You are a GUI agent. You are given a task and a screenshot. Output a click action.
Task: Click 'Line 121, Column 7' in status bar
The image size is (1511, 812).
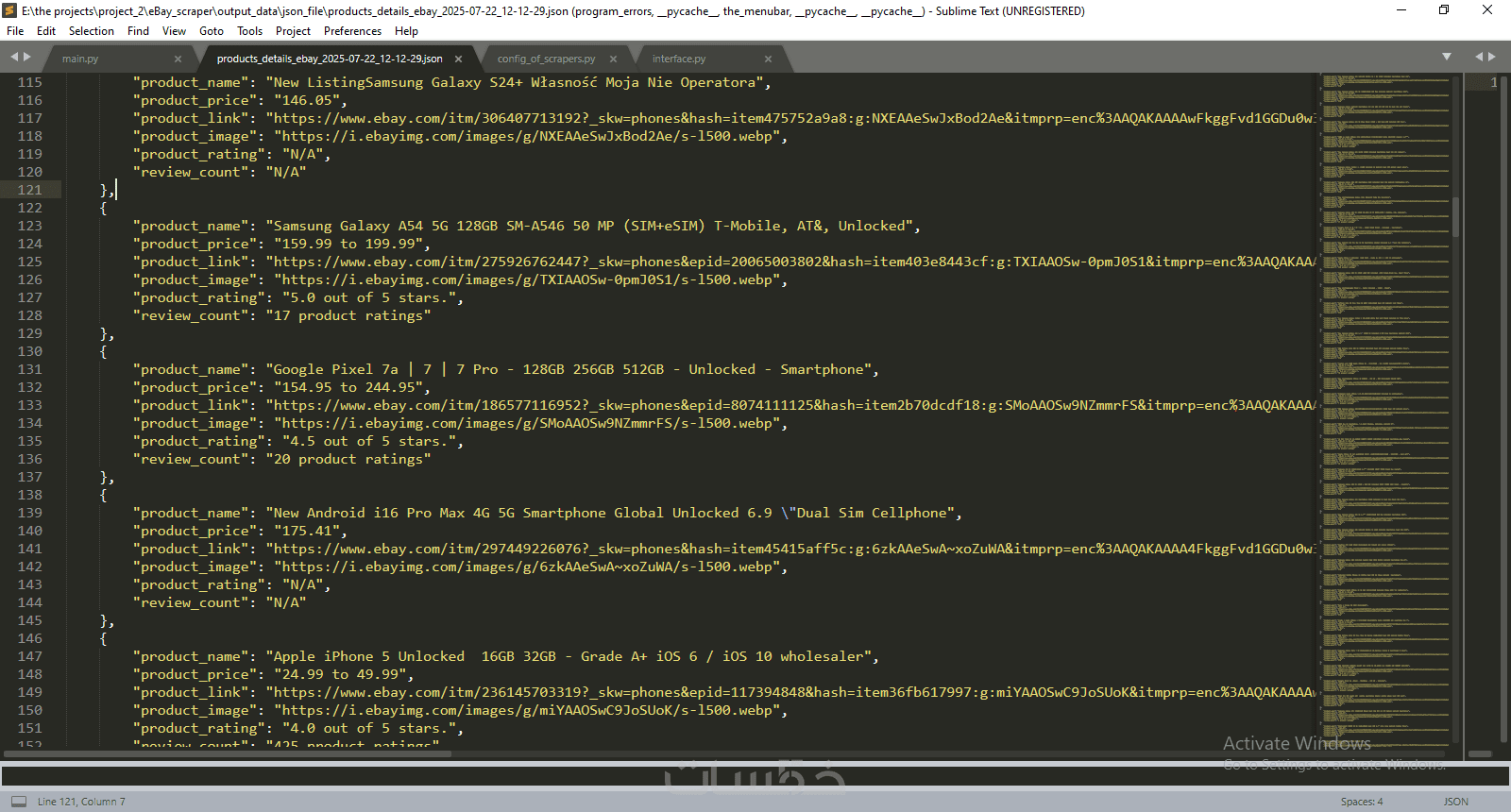point(81,802)
